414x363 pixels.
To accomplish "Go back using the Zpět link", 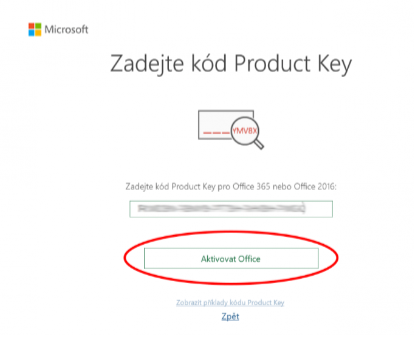I will 230,316.
